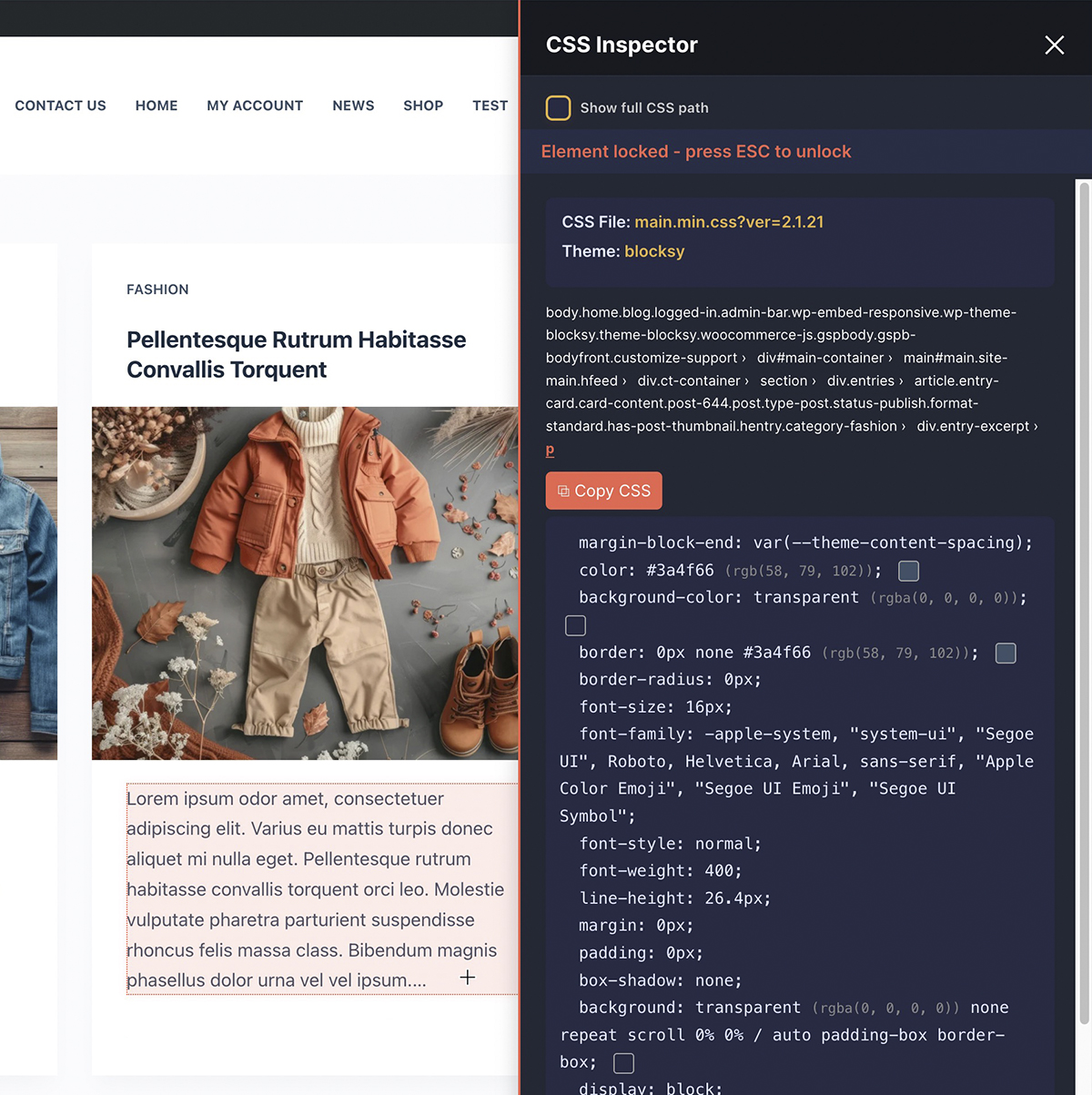Open the Fashion category link
The height and width of the screenshot is (1095, 1092).
157,289
